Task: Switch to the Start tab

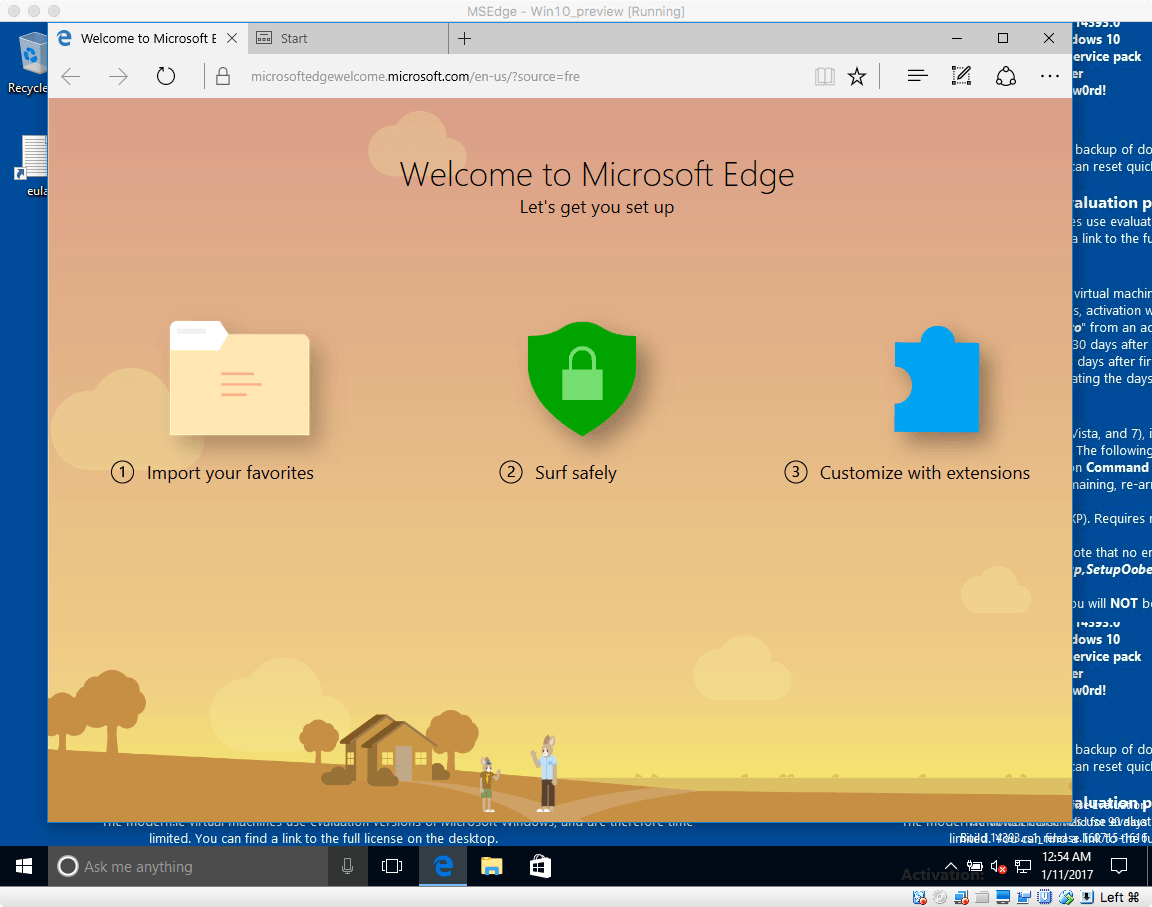Action: 348,38
